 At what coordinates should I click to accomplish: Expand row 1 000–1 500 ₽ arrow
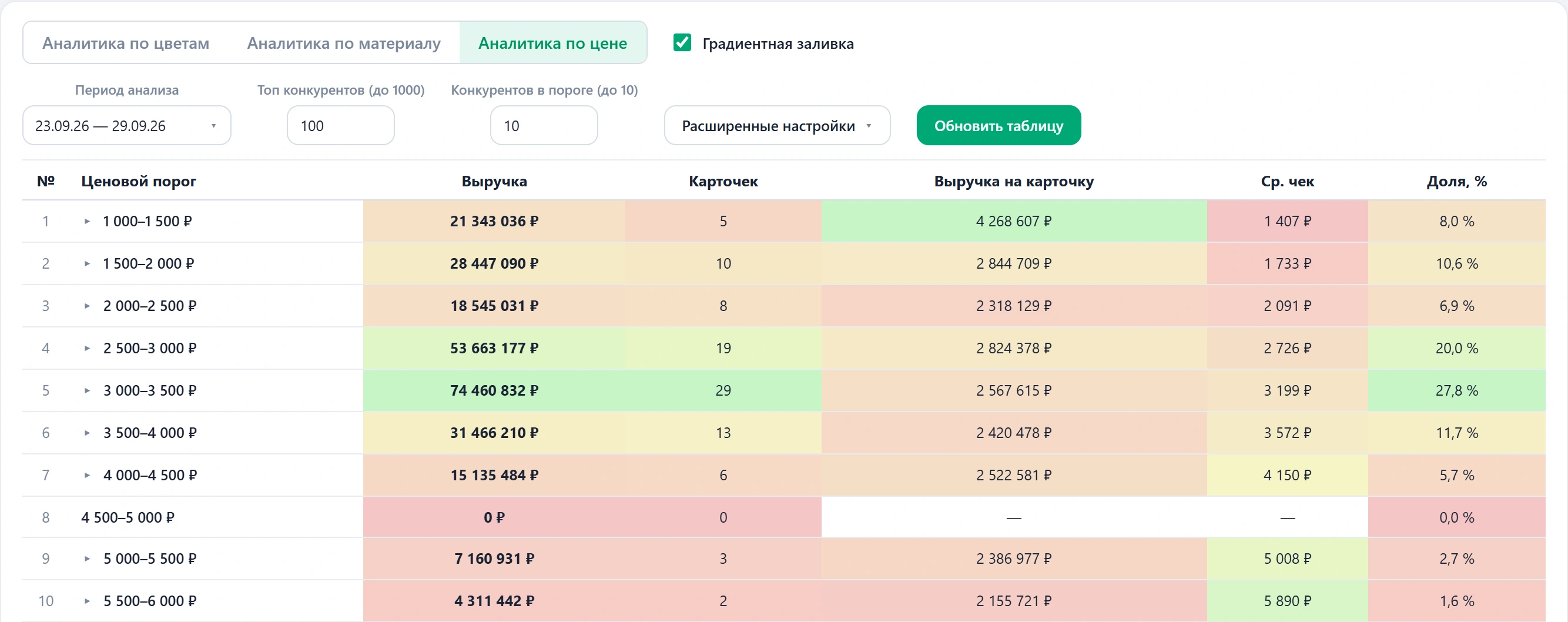click(x=87, y=222)
